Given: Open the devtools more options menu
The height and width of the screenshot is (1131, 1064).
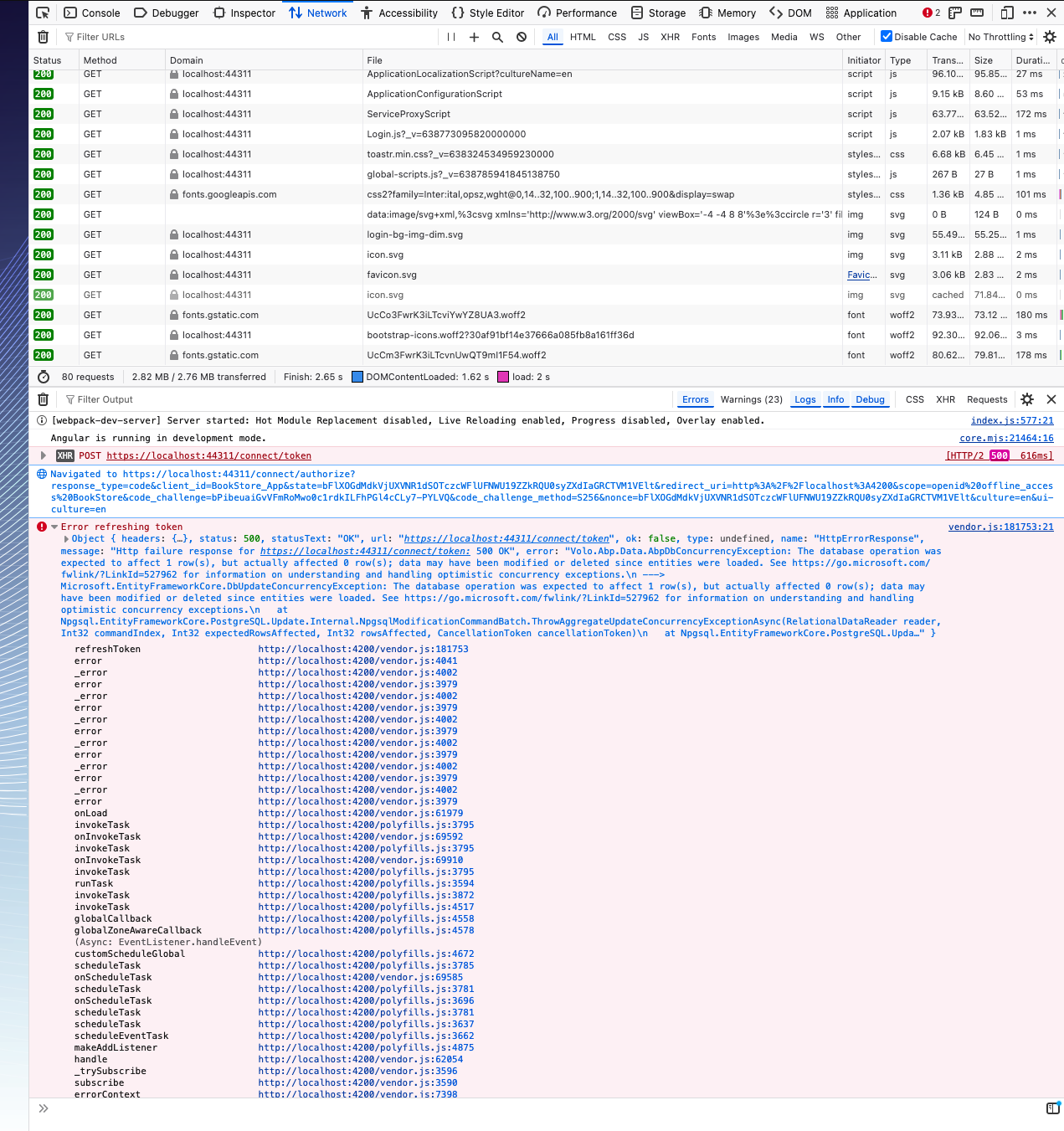Looking at the screenshot, I should [1030, 13].
